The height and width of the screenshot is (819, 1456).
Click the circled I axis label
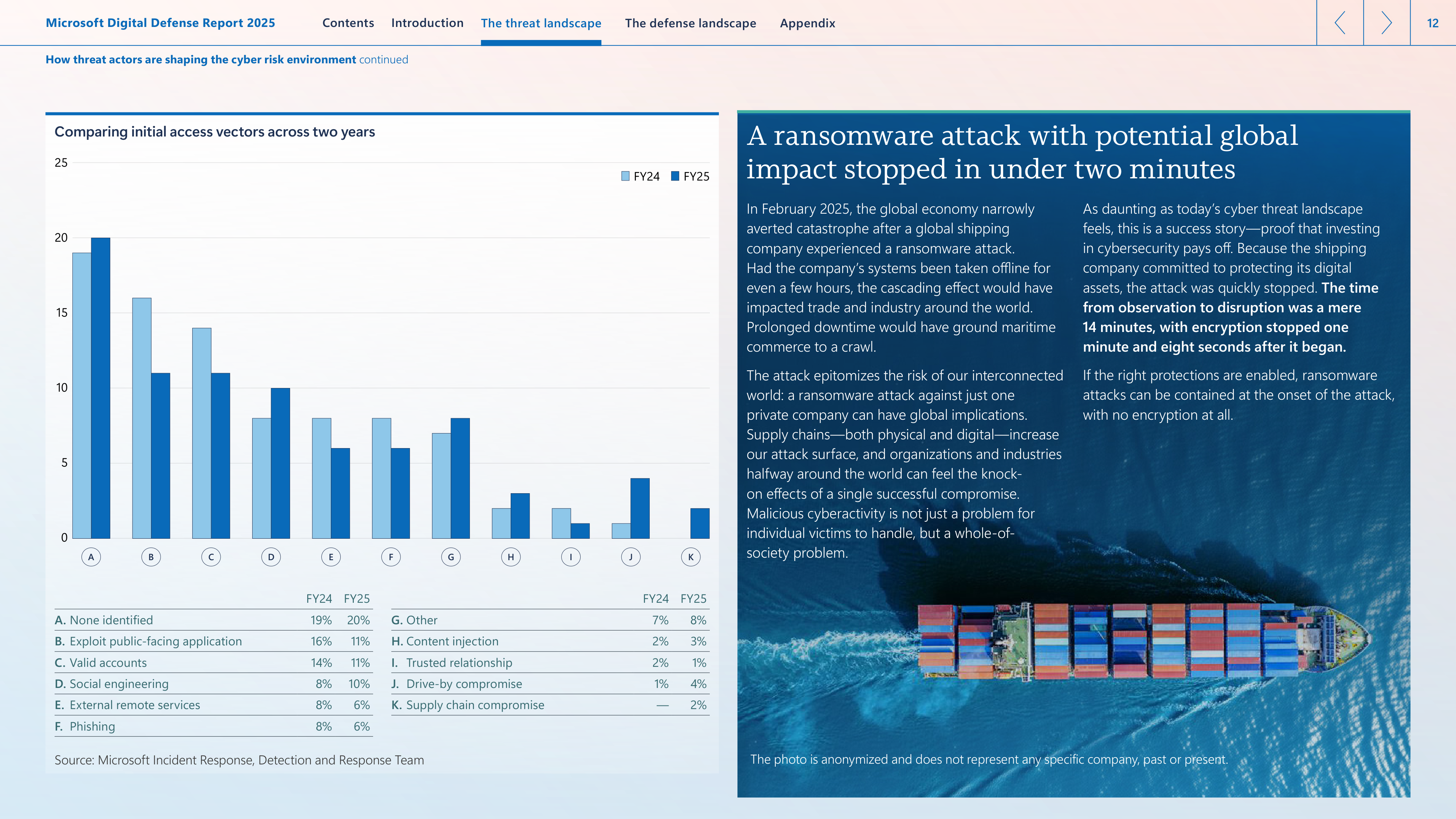pos(571,557)
